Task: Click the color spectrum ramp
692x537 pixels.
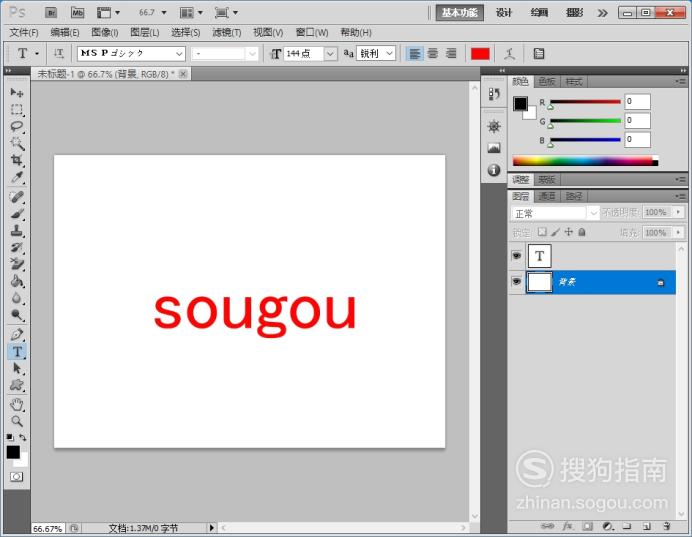Action: (x=585, y=161)
